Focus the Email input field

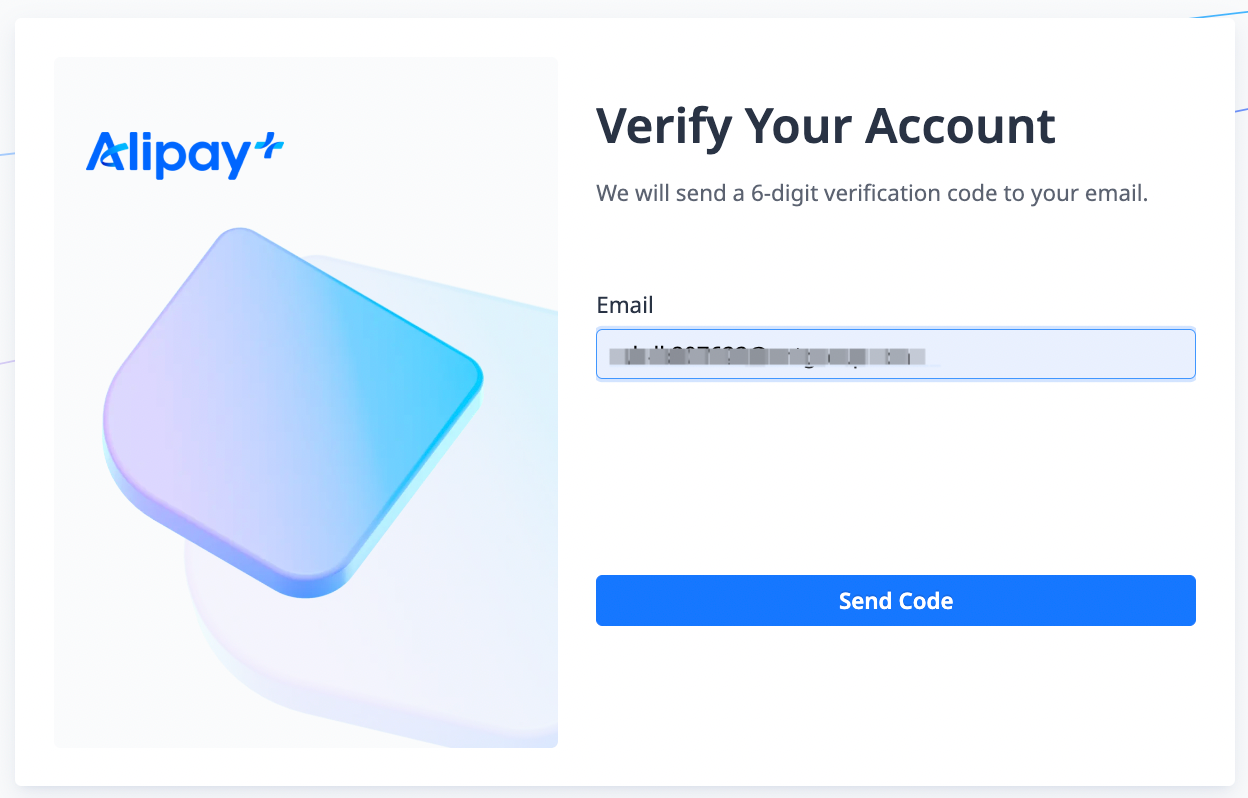(x=895, y=354)
